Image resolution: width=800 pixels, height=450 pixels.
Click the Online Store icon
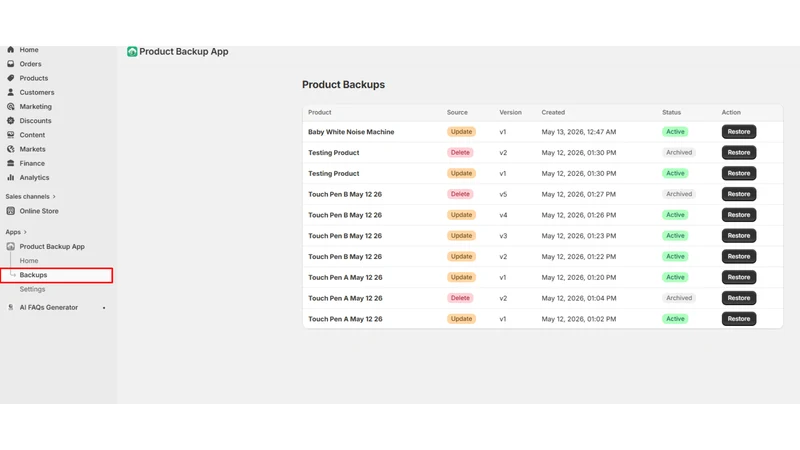coord(10,211)
